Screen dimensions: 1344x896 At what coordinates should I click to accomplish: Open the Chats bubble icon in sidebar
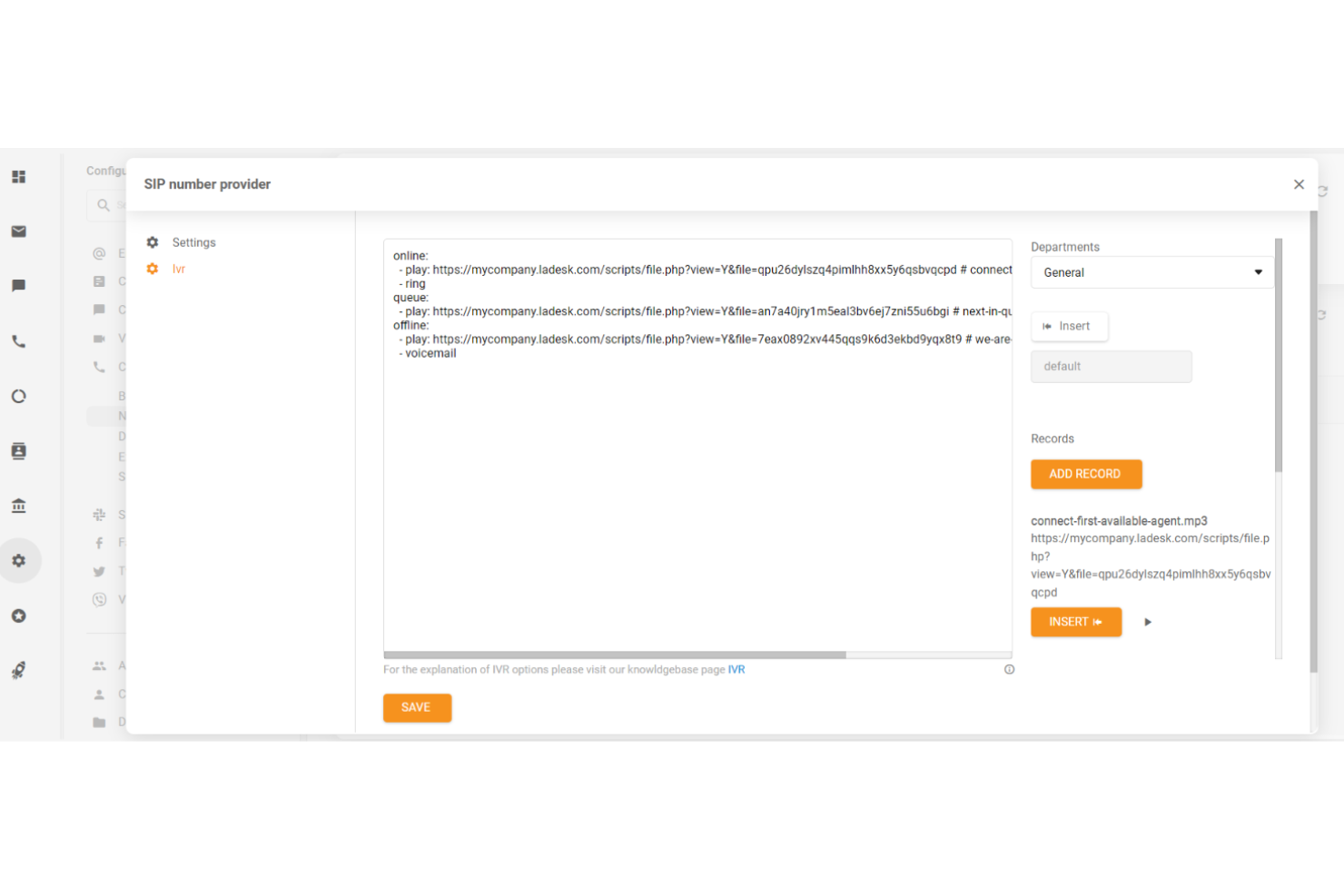pyautogui.click(x=18, y=286)
